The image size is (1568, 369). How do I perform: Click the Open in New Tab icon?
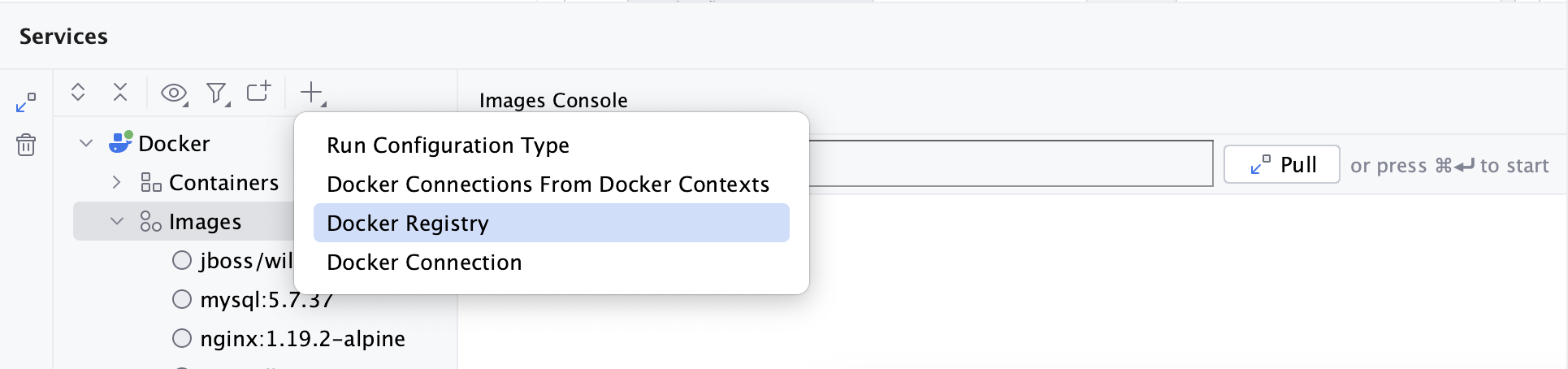pyautogui.click(x=258, y=91)
